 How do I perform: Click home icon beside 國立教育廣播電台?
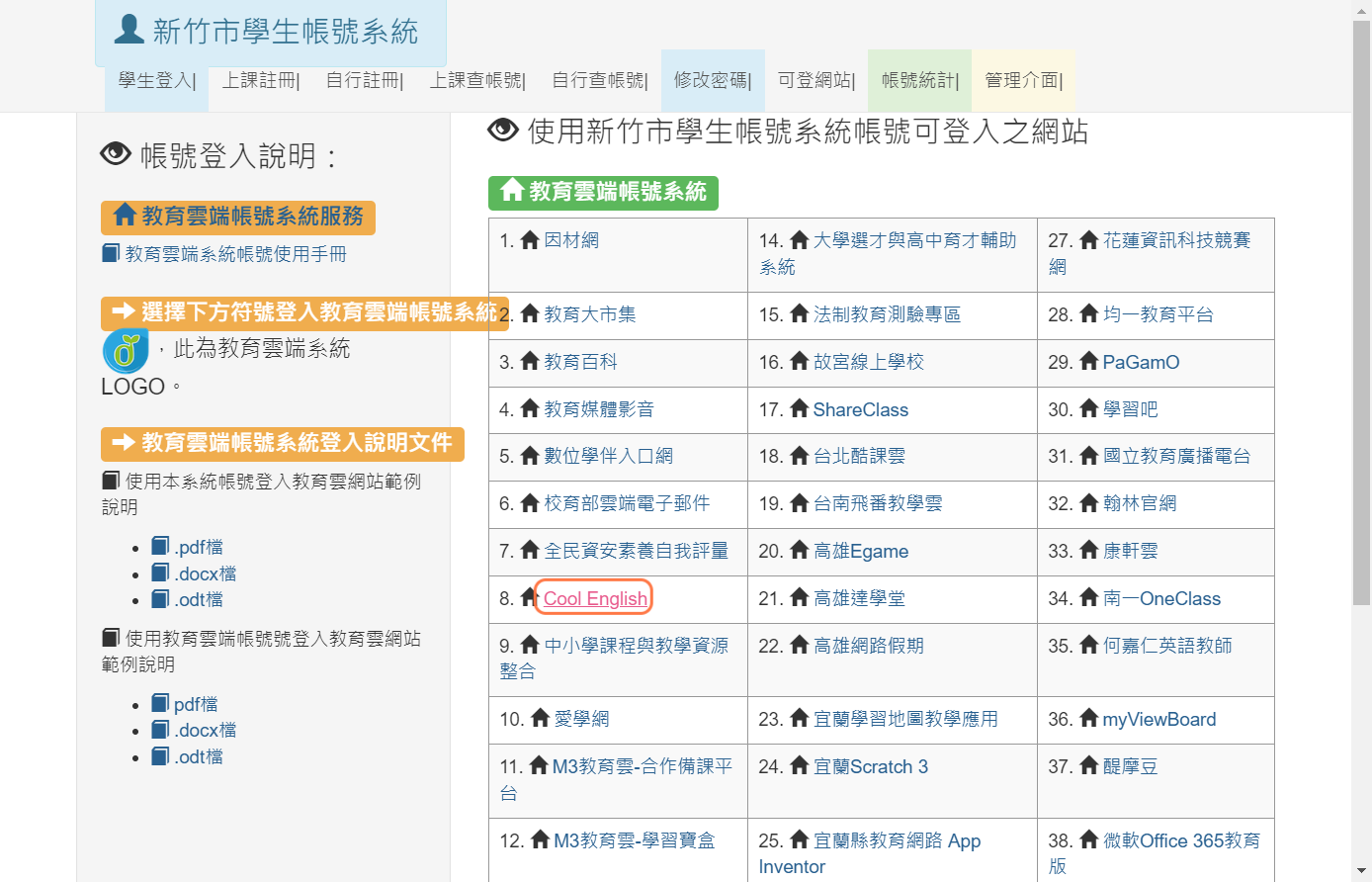click(1089, 455)
